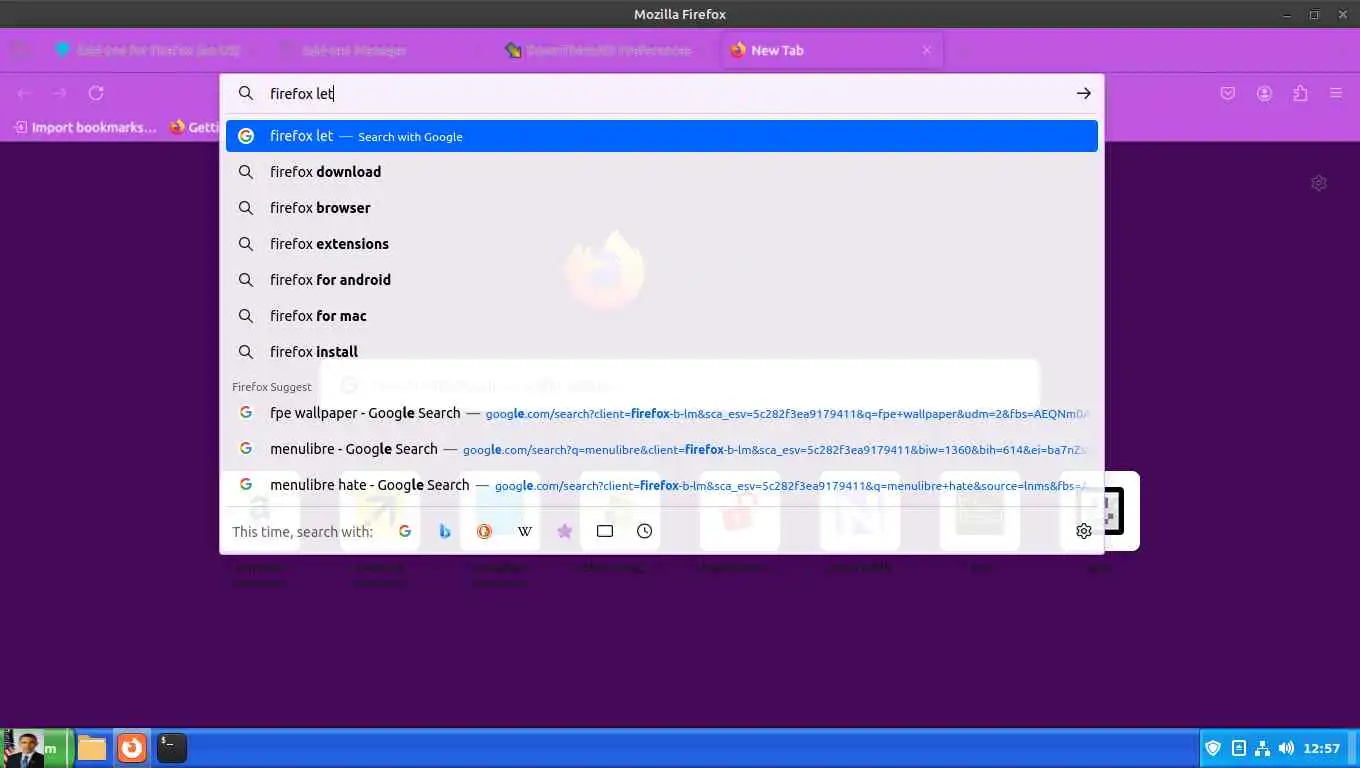Maximize the Mozilla Firefox window
1360x768 pixels.
coord(1314,14)
